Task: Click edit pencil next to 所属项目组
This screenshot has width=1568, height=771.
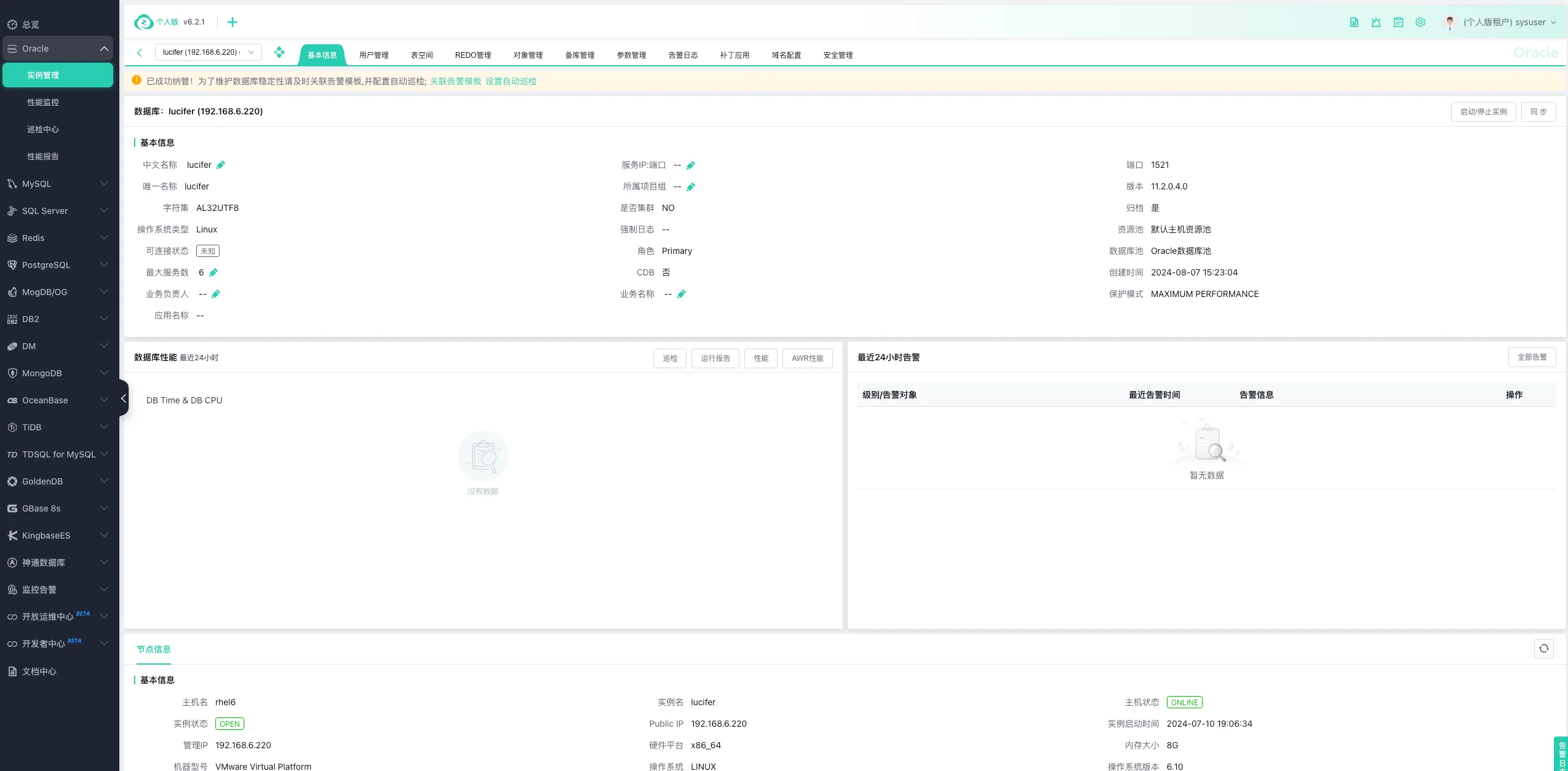Action: [690, 187]
